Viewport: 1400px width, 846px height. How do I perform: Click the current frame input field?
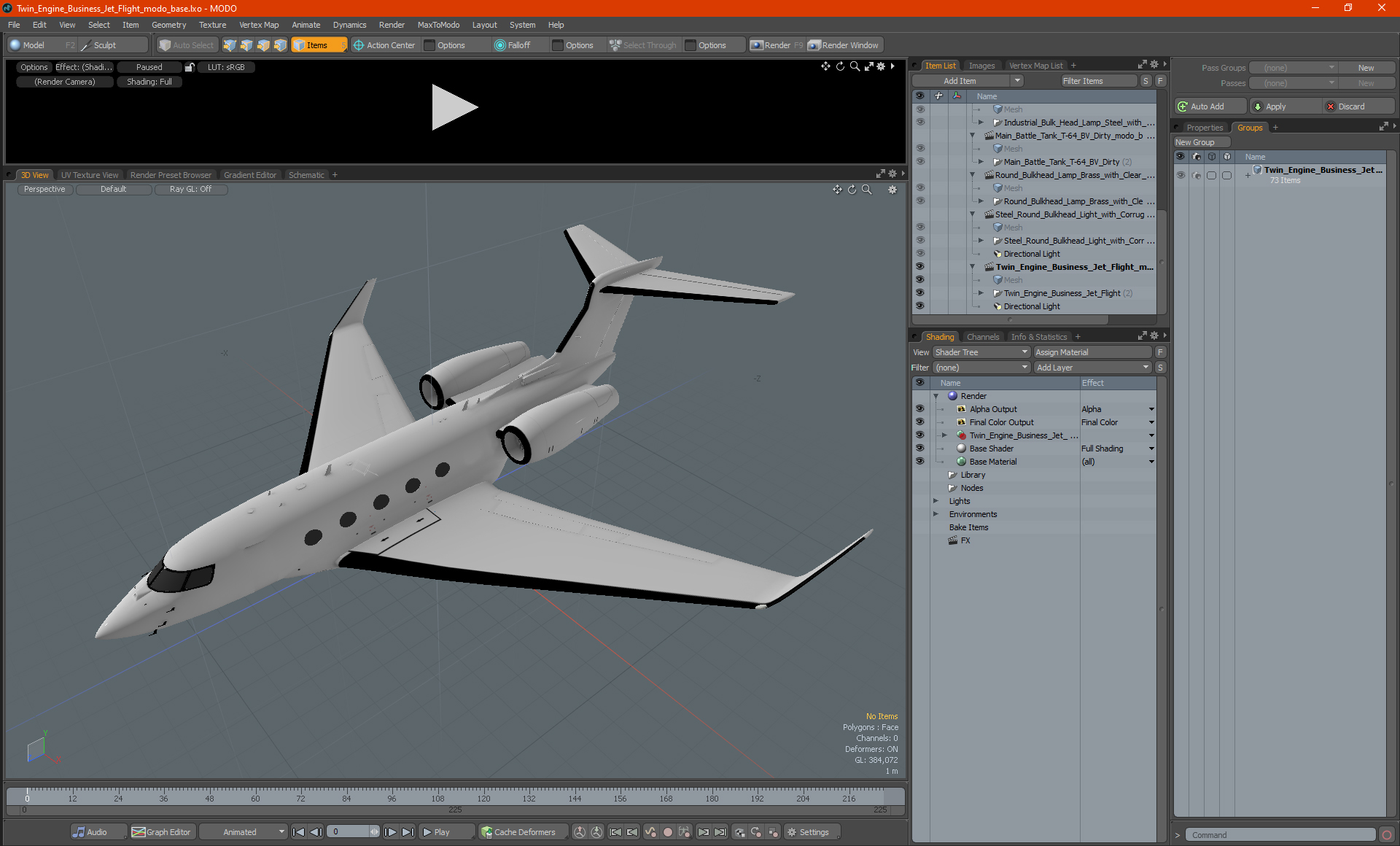pos(349,832)
